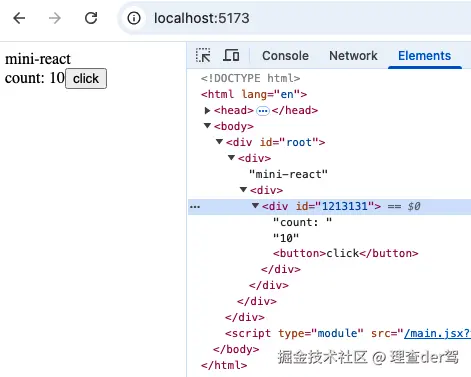Select the Elements tab
The height and width of the screenshot is (377, 471).
coord(424,56)
